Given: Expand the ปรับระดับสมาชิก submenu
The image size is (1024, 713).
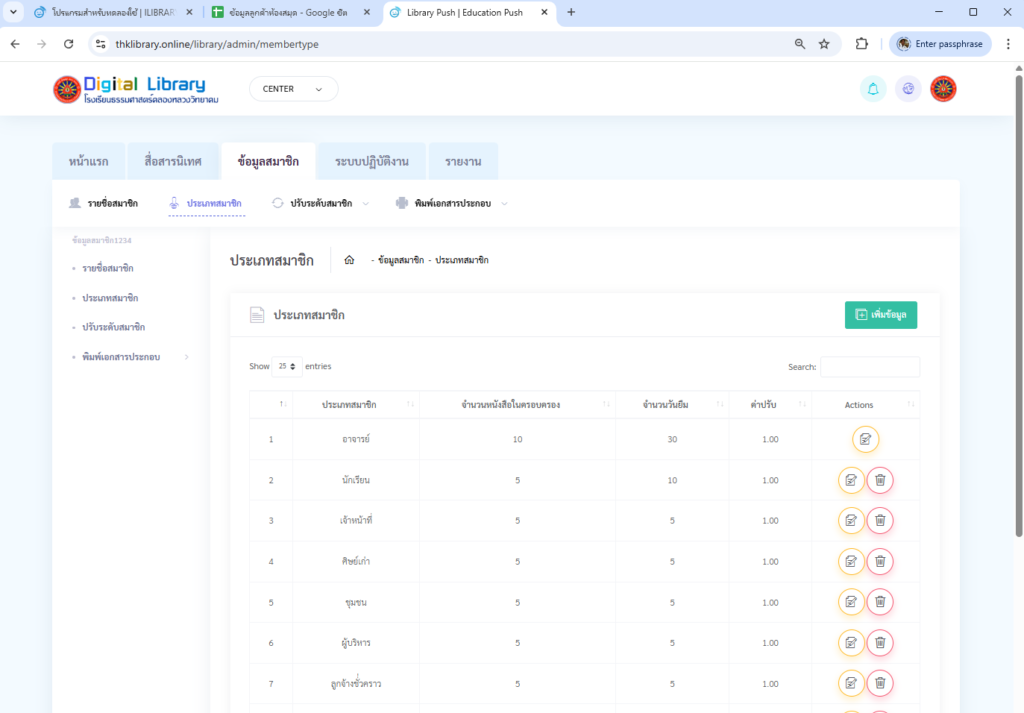Looking at the screenshot, I should [x=320, y=203].
